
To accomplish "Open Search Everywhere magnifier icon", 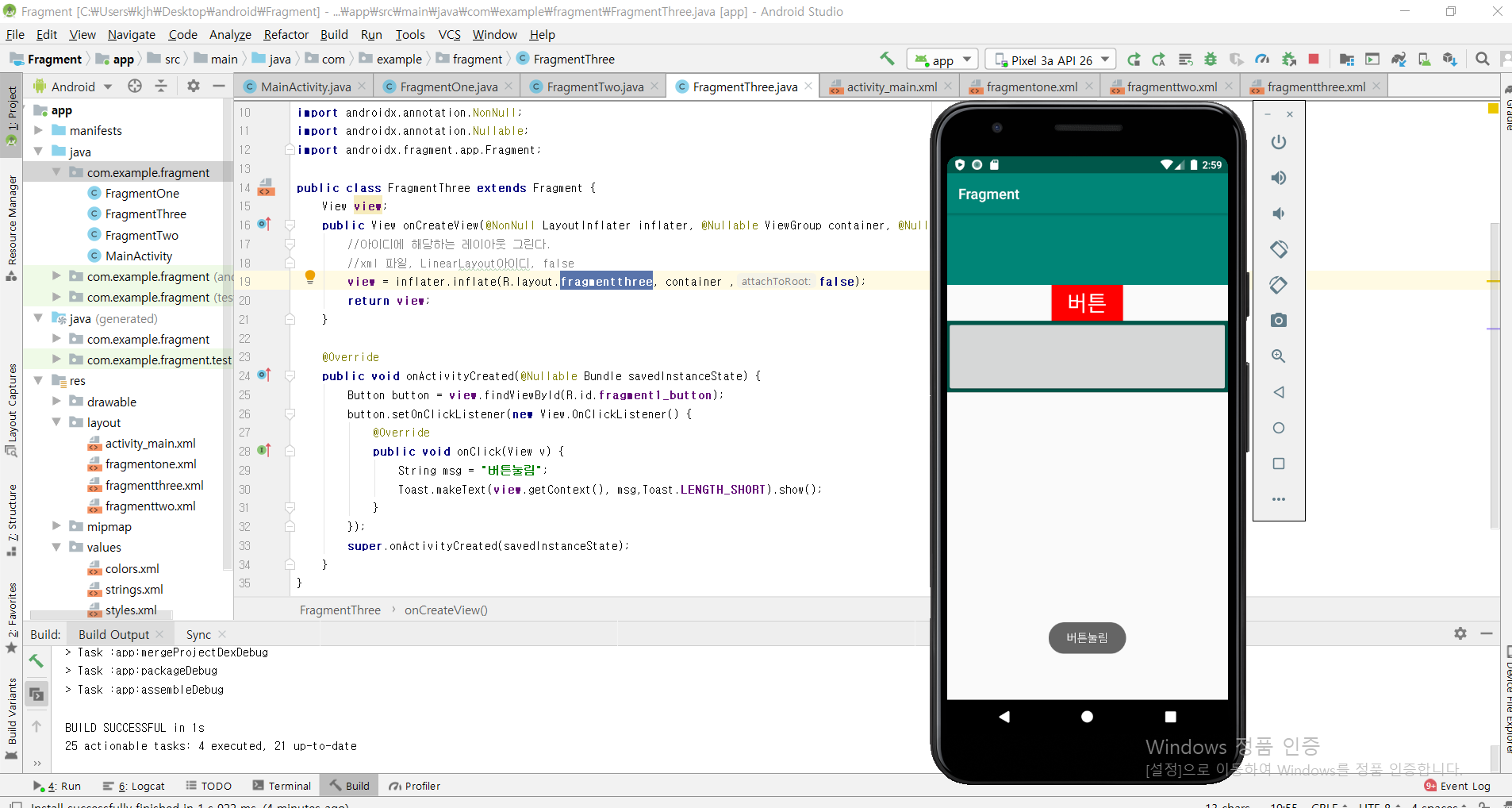I will click(1482, 60).
